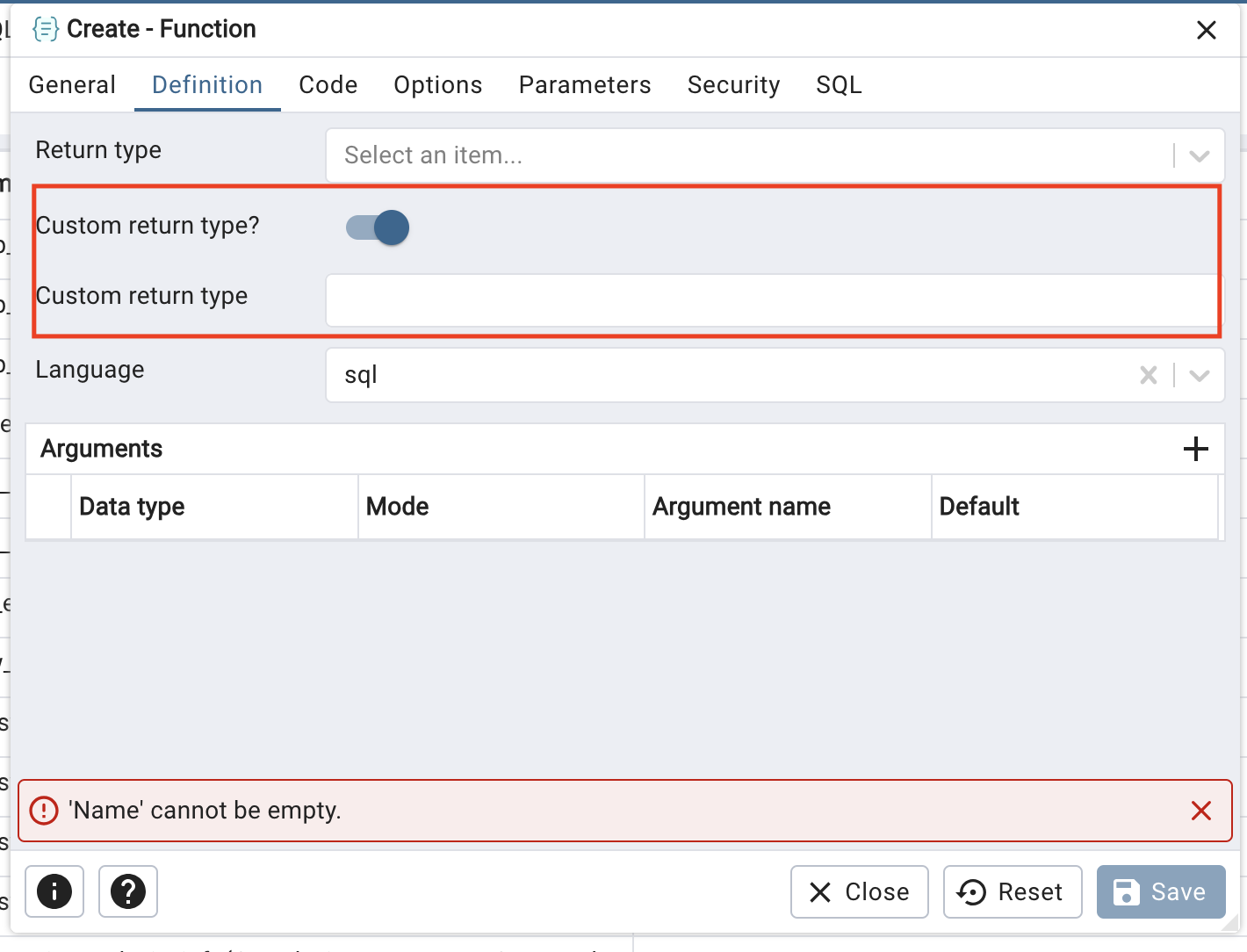This screenshot has width=1247, height=952.
Task: Open the help question mark button
Action: (x=128, y=891)
